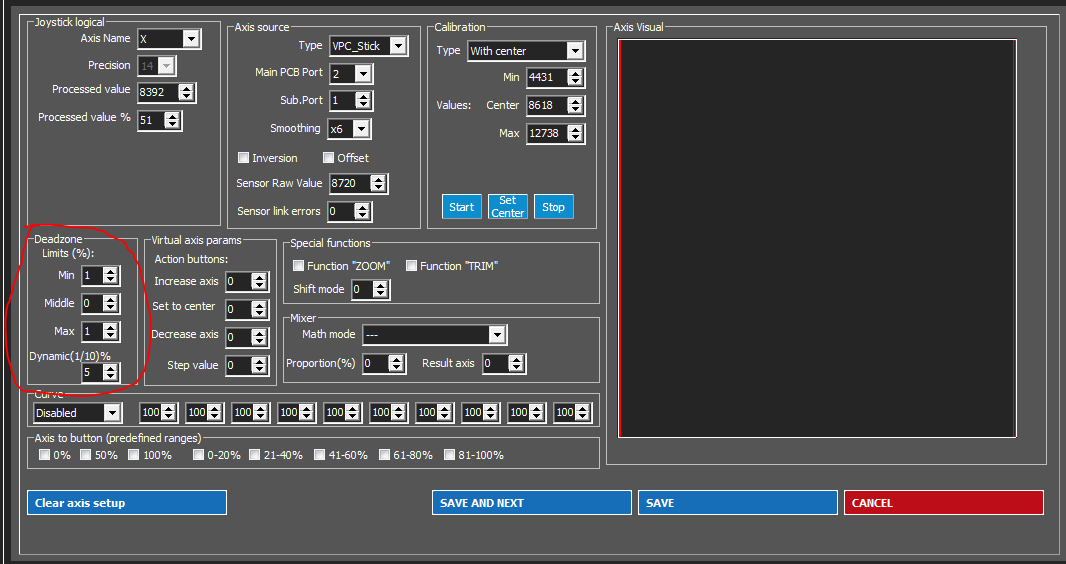Viewport: 1066px width, 564px height.
Task: Decrease the Dynamic deadzone spinner value
Action: (x=110, y=376)
